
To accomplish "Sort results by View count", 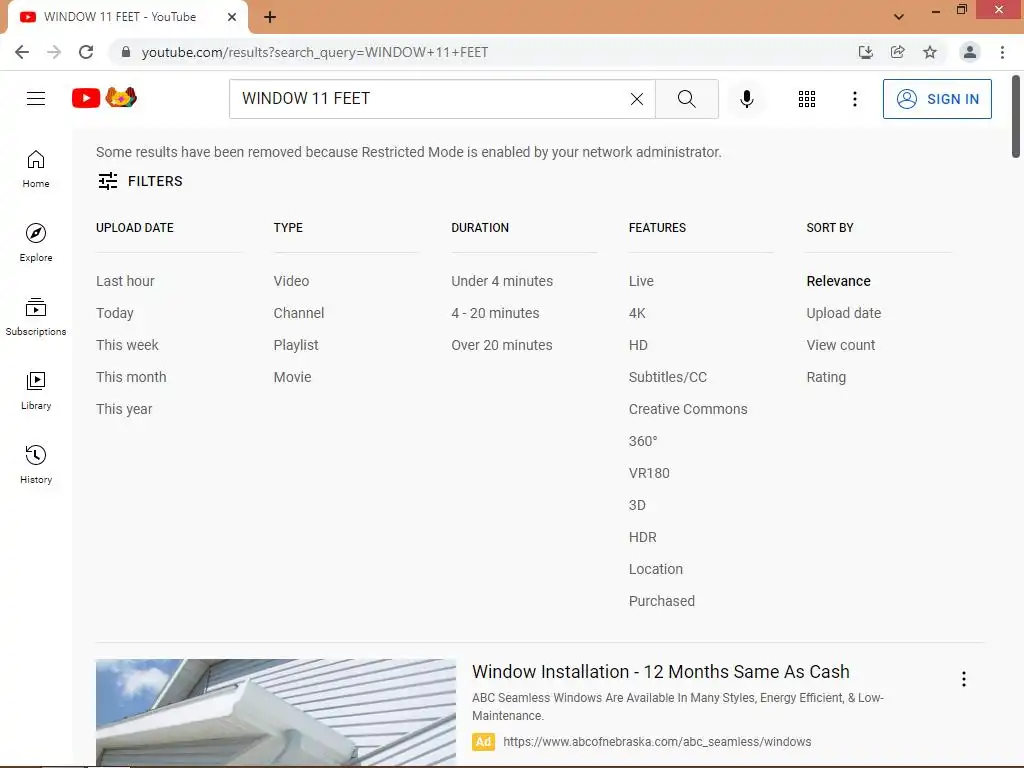I will (x=840, y=345).
